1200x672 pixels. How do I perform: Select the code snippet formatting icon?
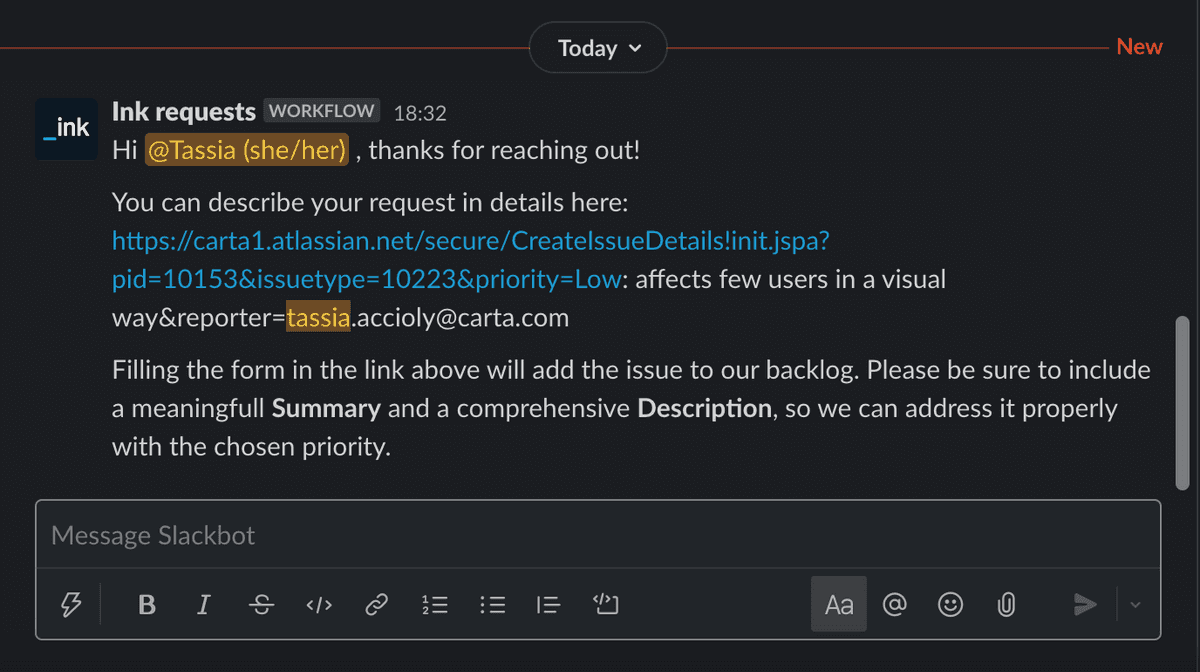click(318, 604)
